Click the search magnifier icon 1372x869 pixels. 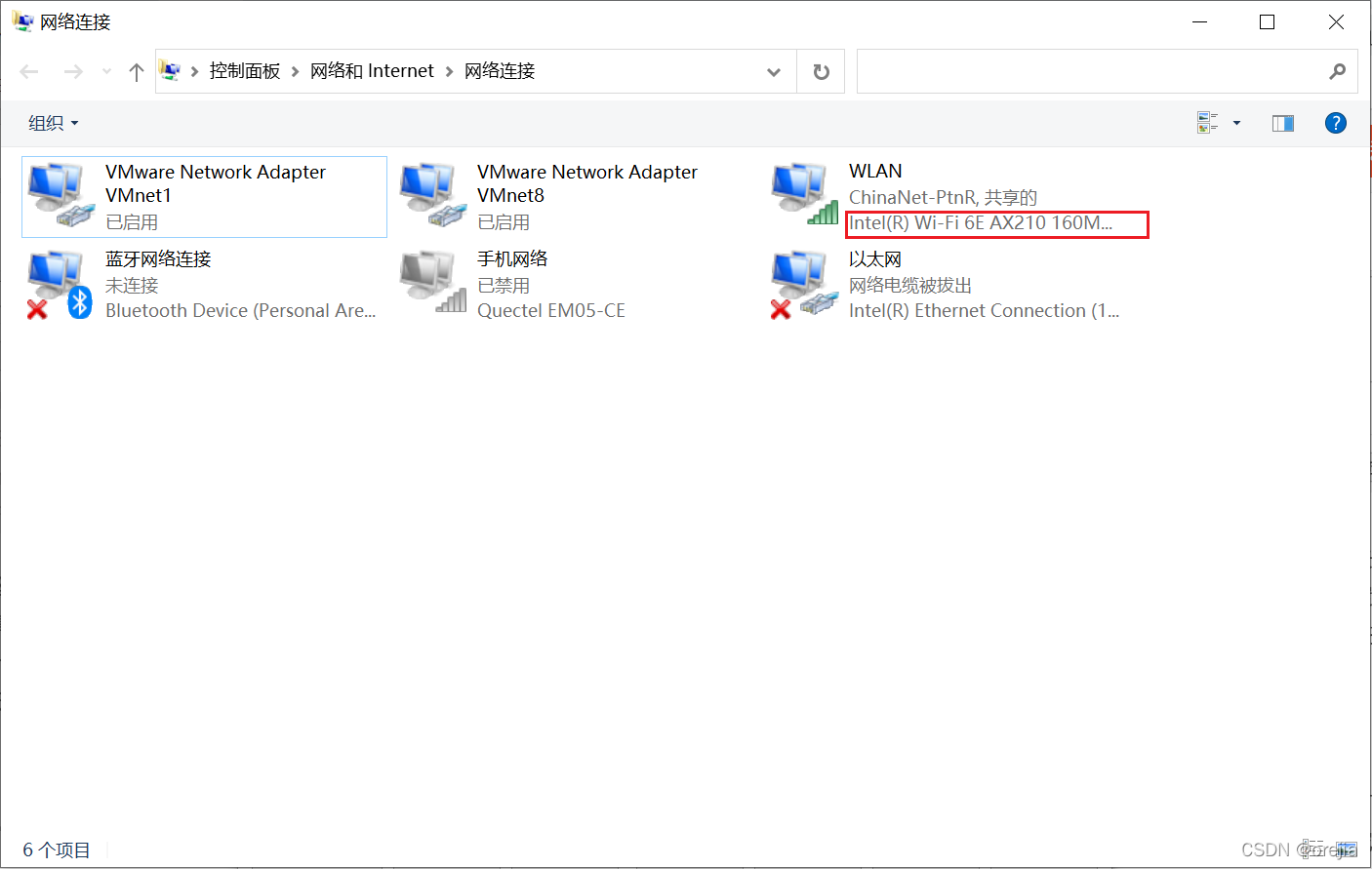1337,71
